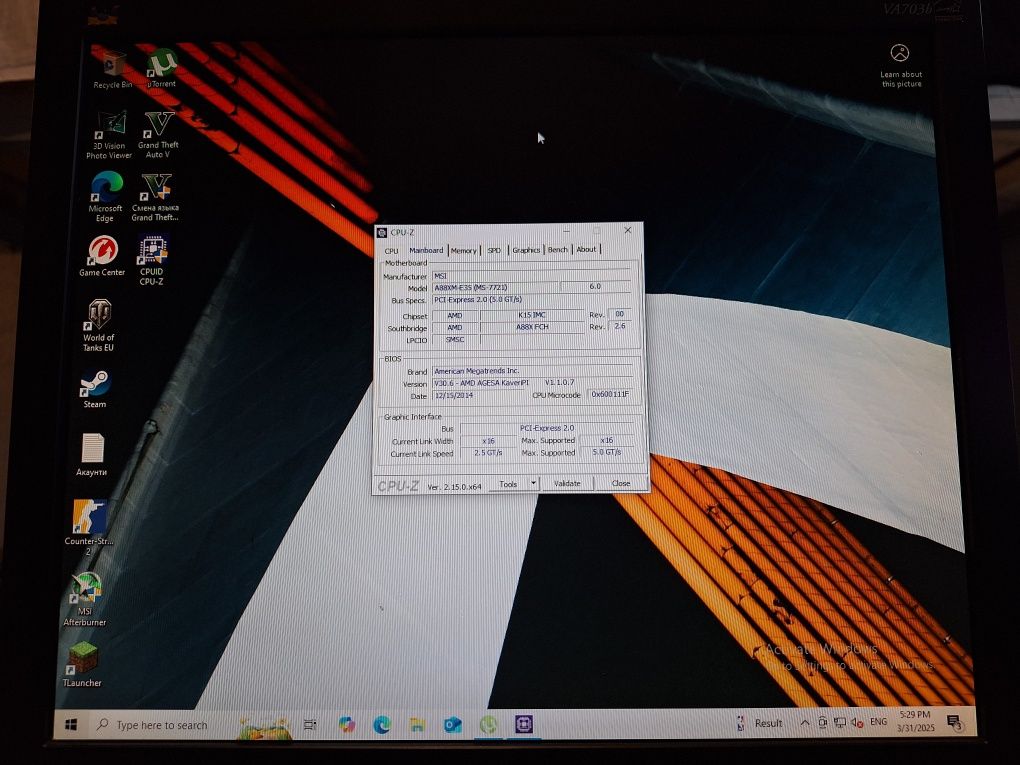Open the Tools dropdown arrow in CPU-Z
Image resolution: width=1020 pixels, height=765 pixels.
(x=533, y=483)
